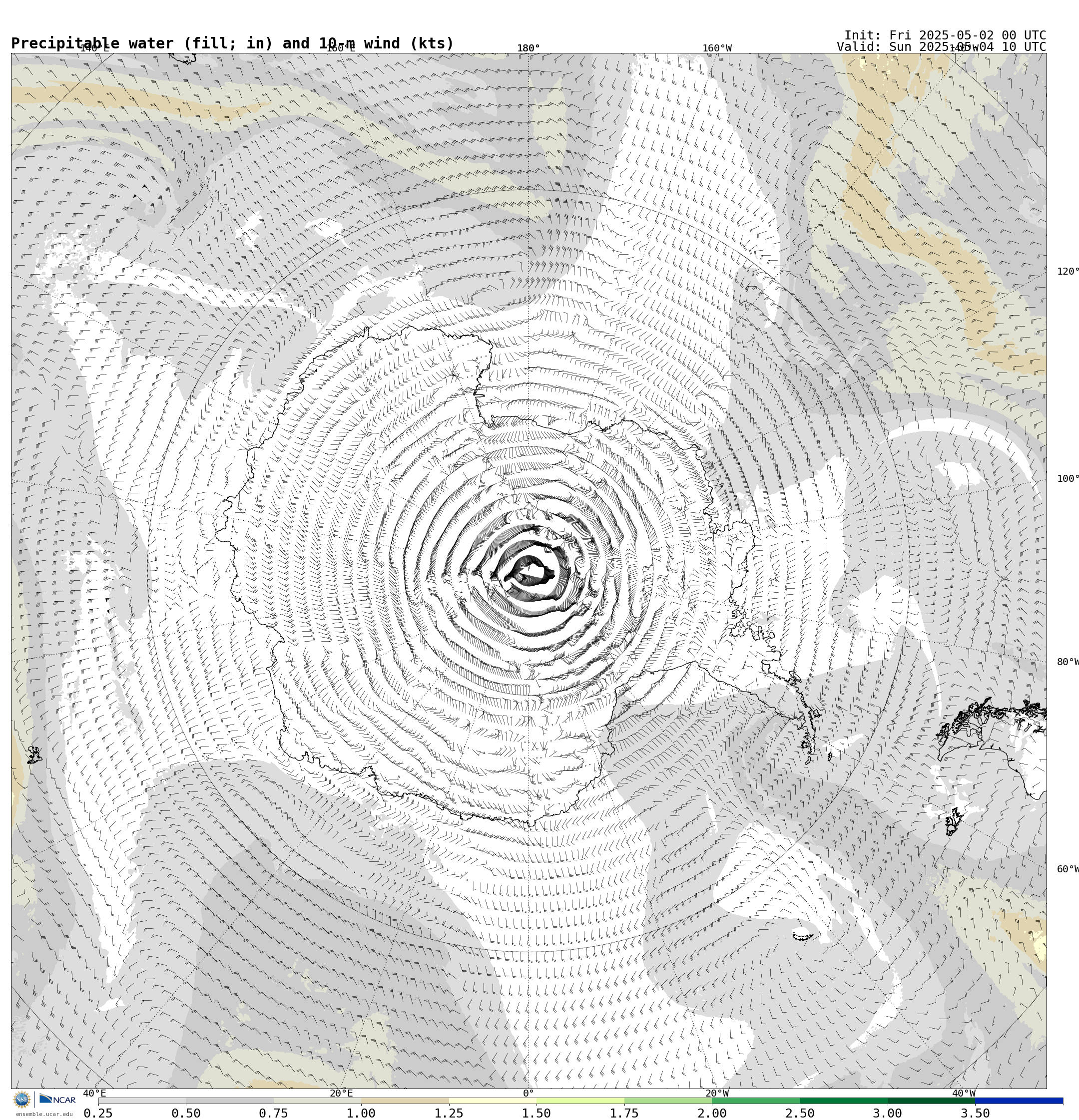Click the 40°E longitude label at bottom

point(94,1093)
